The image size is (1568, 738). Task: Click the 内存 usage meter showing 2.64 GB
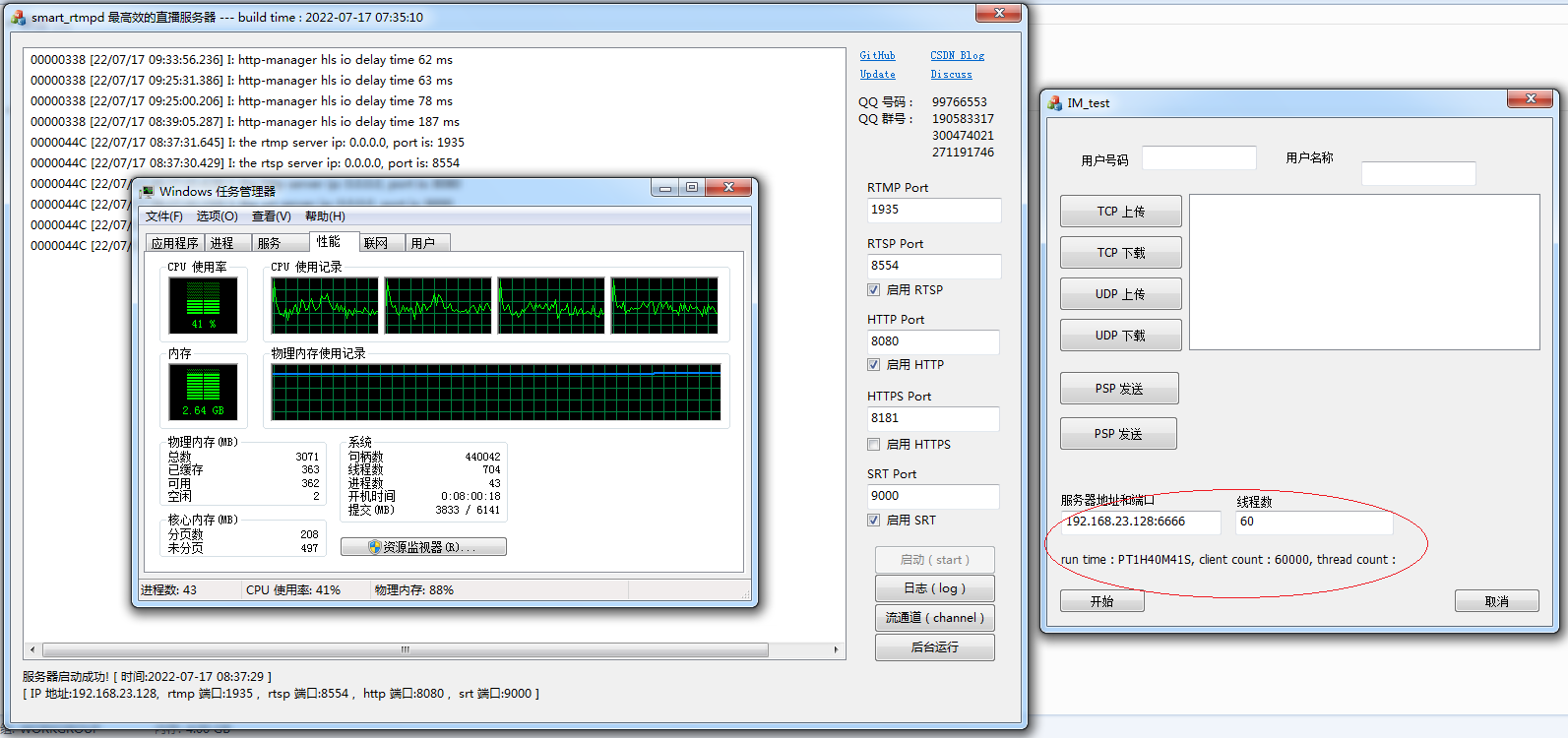click(x=203, y=392)
